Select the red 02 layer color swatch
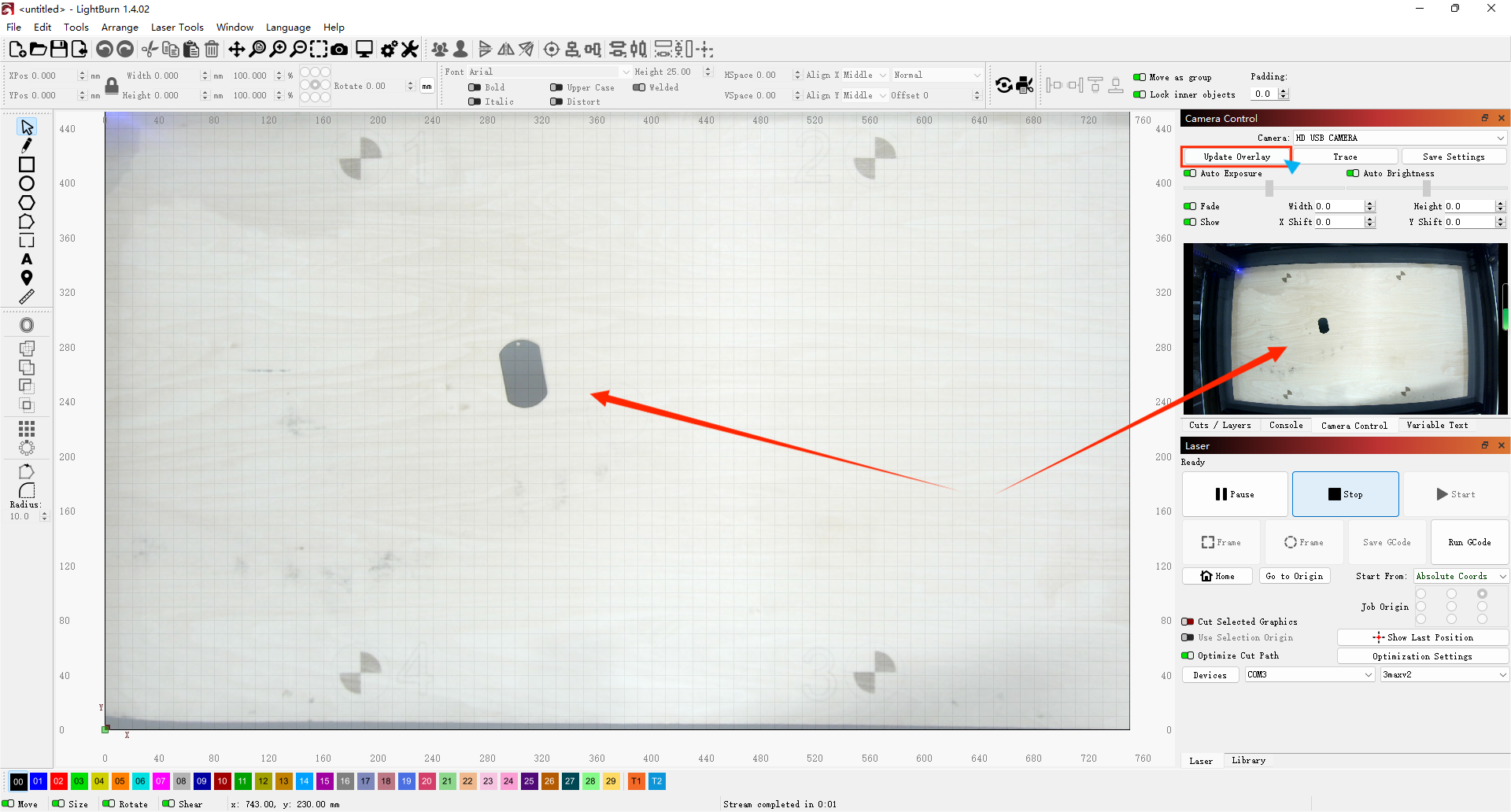 58,781
